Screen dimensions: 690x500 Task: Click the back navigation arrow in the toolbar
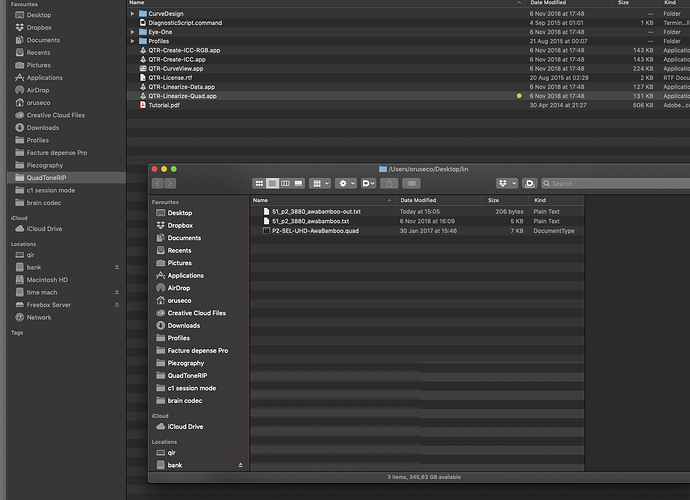(158, 184)
